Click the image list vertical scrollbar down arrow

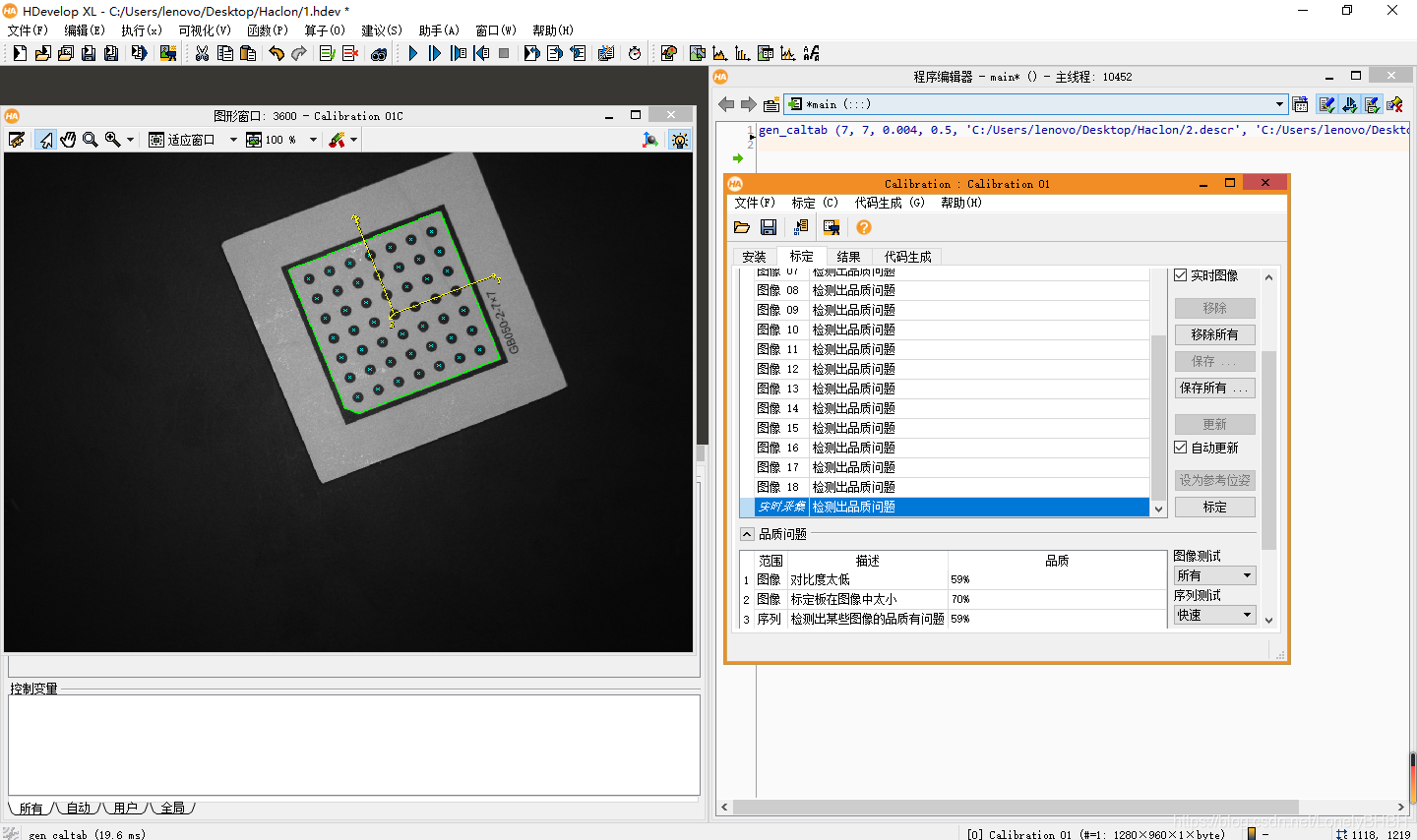coord(1158,509)
